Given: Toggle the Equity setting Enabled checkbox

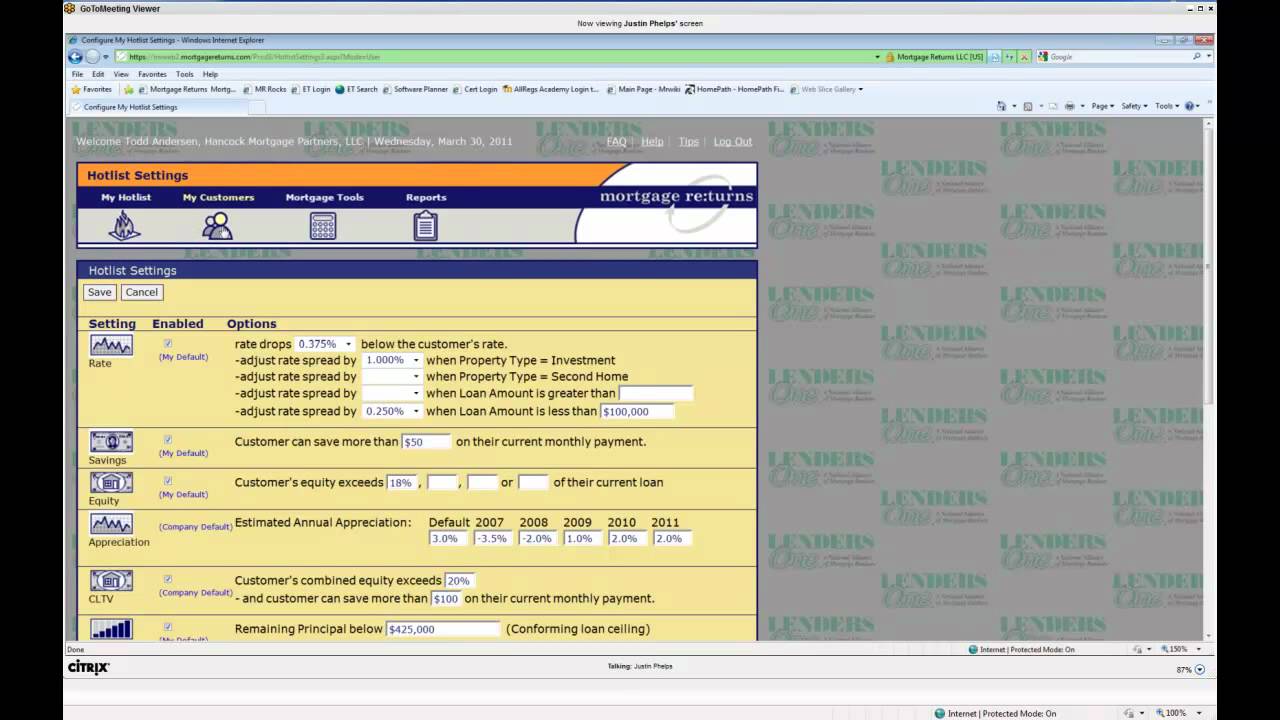Looking at the screenshot, I should [168, 480].
